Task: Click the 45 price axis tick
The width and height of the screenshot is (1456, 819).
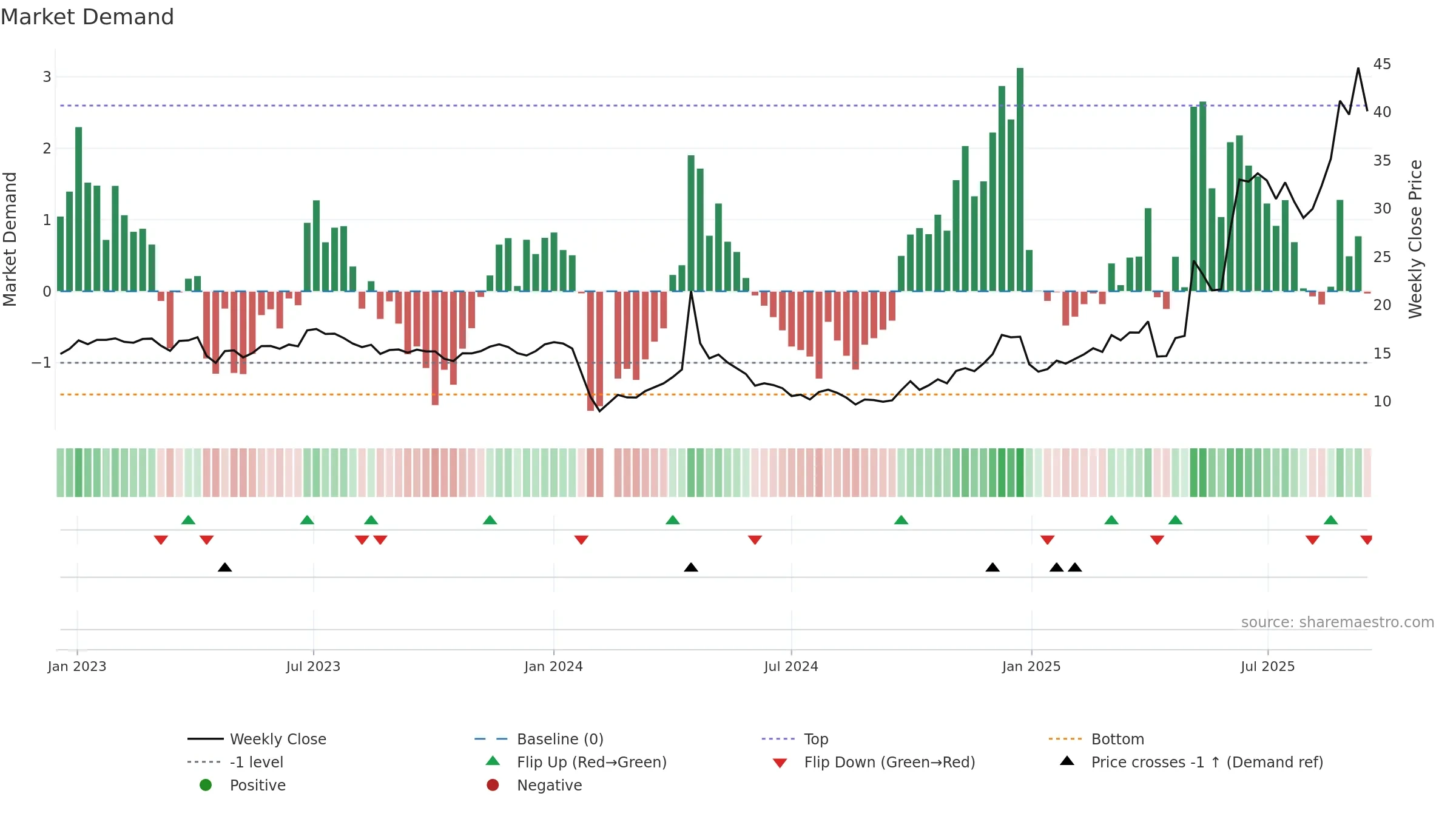Action: pyautogui.click(x=1382, y=64)
